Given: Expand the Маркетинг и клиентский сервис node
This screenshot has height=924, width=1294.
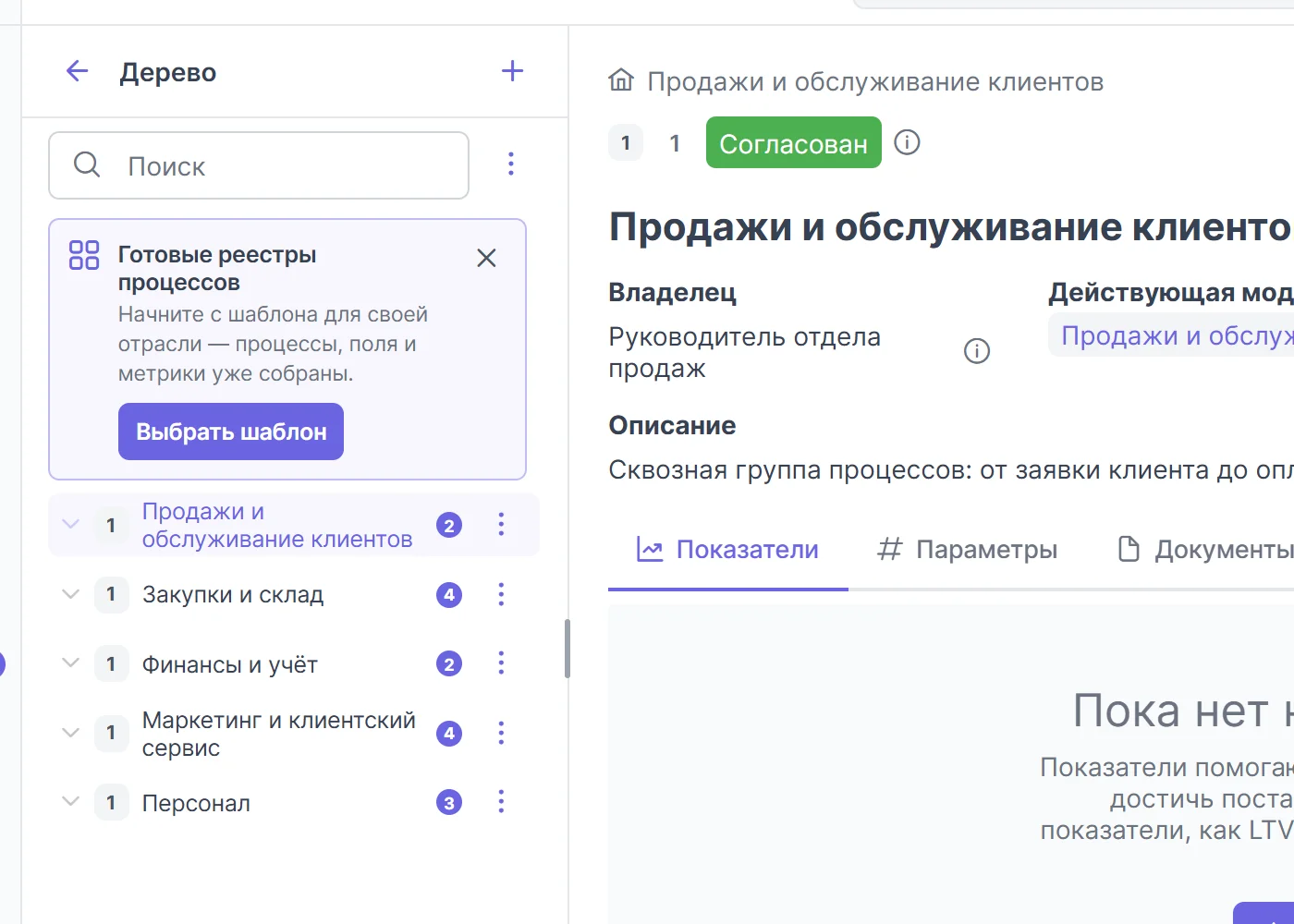Looking at the screenshot, I should [x=70, y=732].
